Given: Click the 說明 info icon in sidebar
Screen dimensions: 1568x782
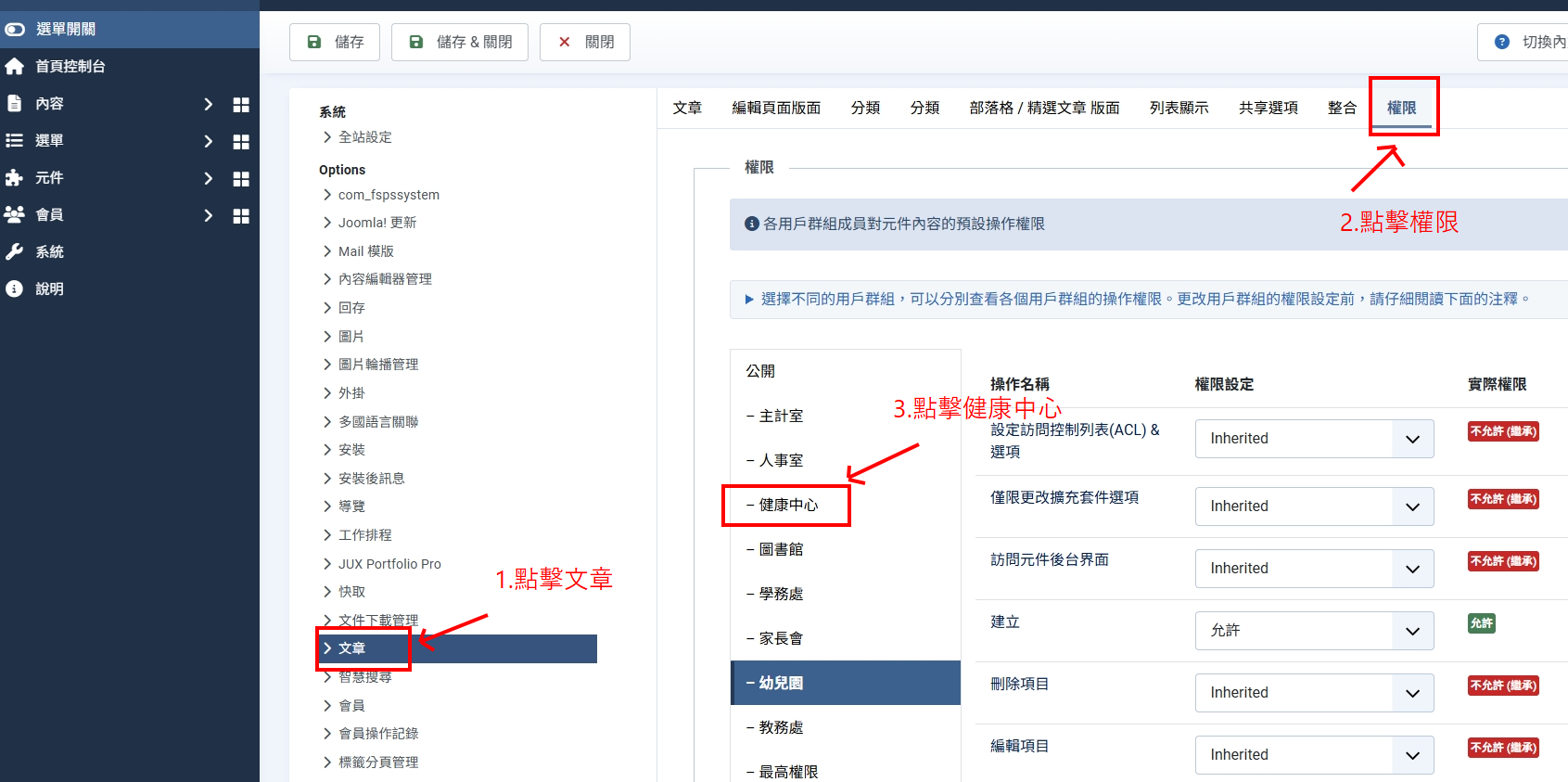Looking at the screenshot, I should [14, 289].
